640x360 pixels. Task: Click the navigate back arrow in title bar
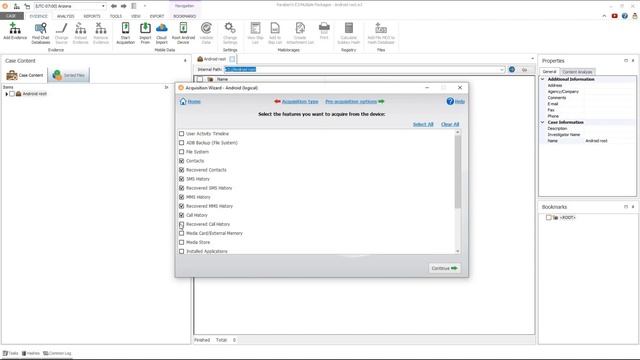114,6
